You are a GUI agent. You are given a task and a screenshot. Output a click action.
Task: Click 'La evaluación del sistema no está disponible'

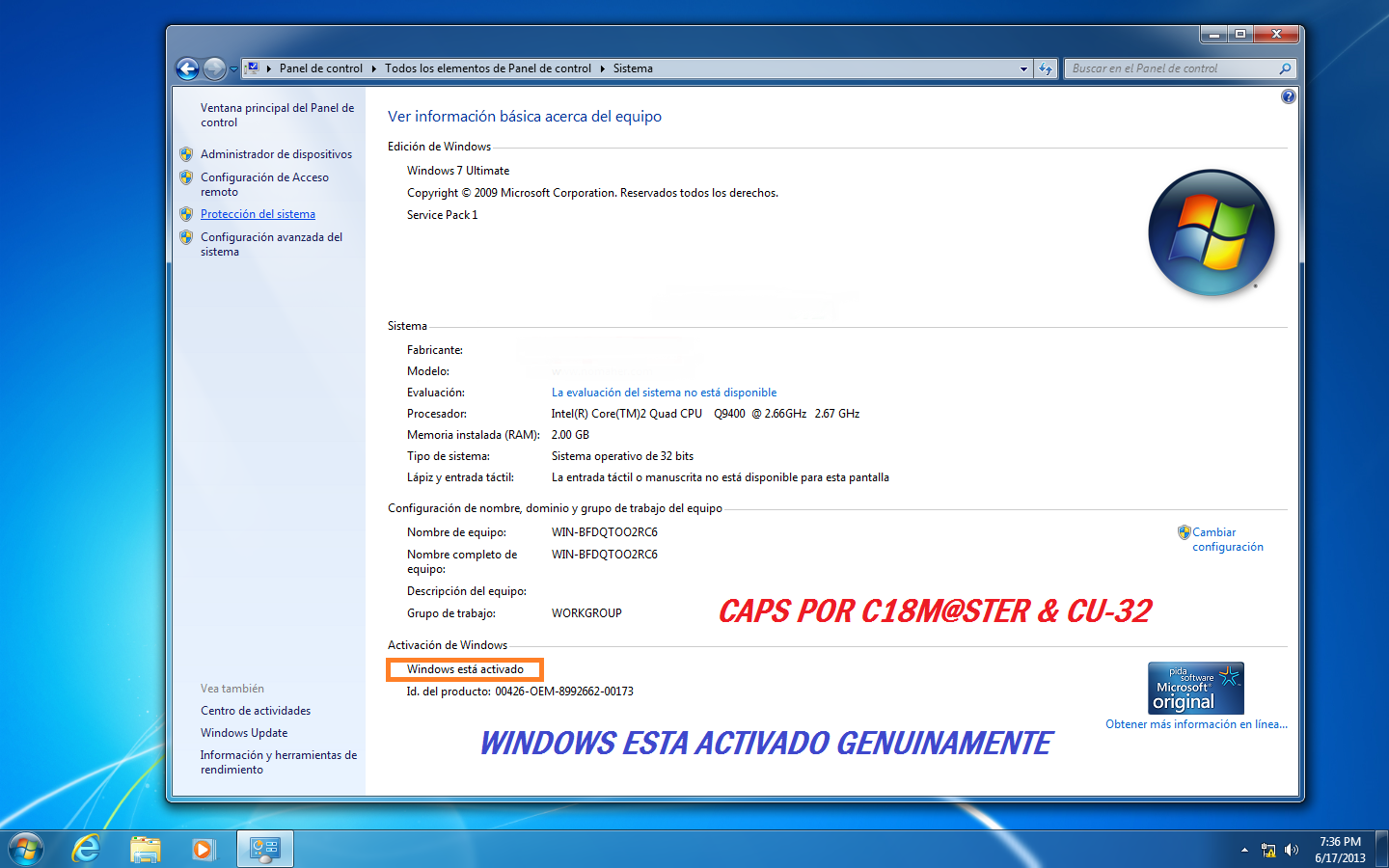(664, 393)
